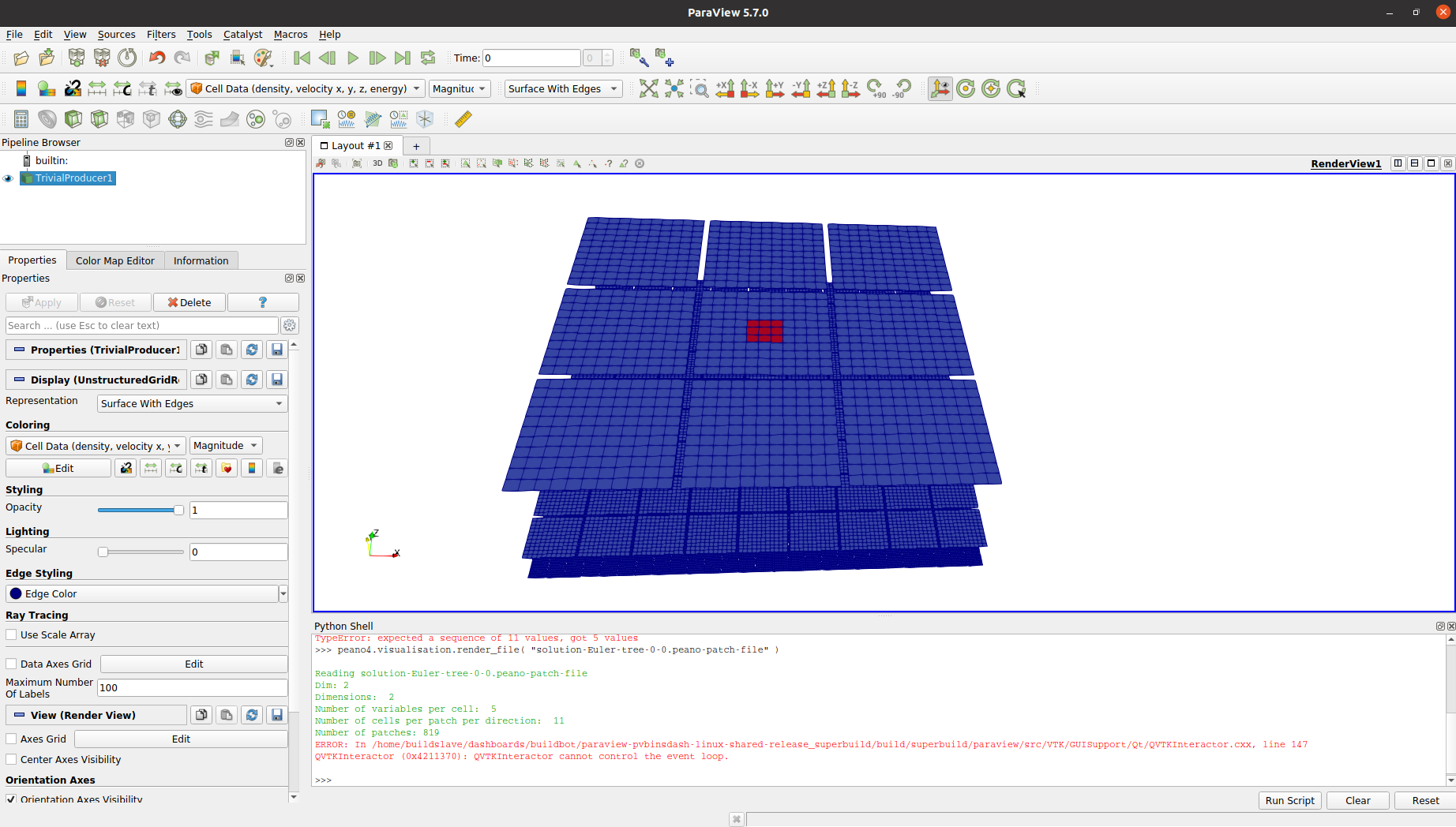Open the Filters menu

tap(161, 34)
